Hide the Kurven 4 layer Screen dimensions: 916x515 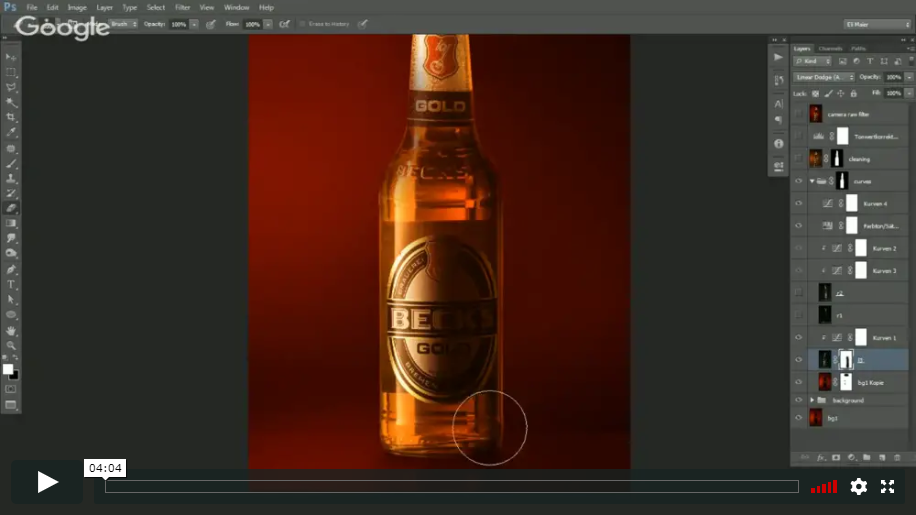click(799, 203)
